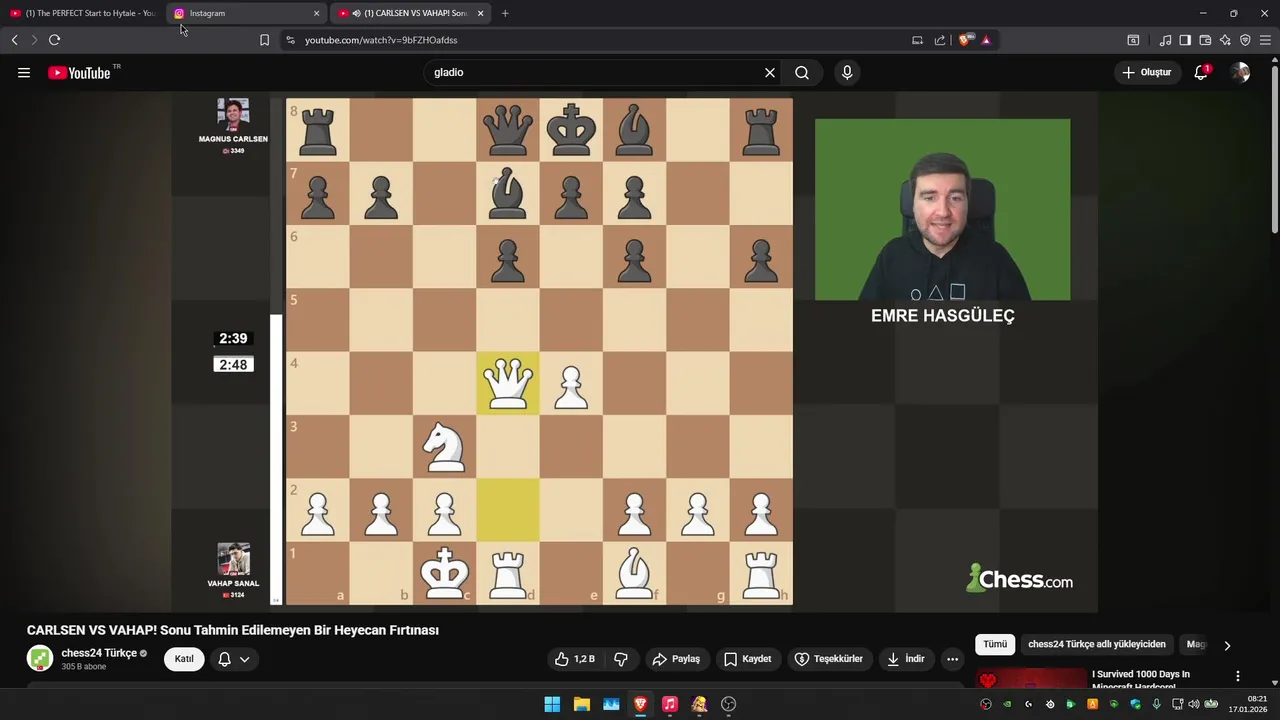Screen dimensions: 1280x720
Task: Click the Teşekkürler thanks button
Action: 829,659
